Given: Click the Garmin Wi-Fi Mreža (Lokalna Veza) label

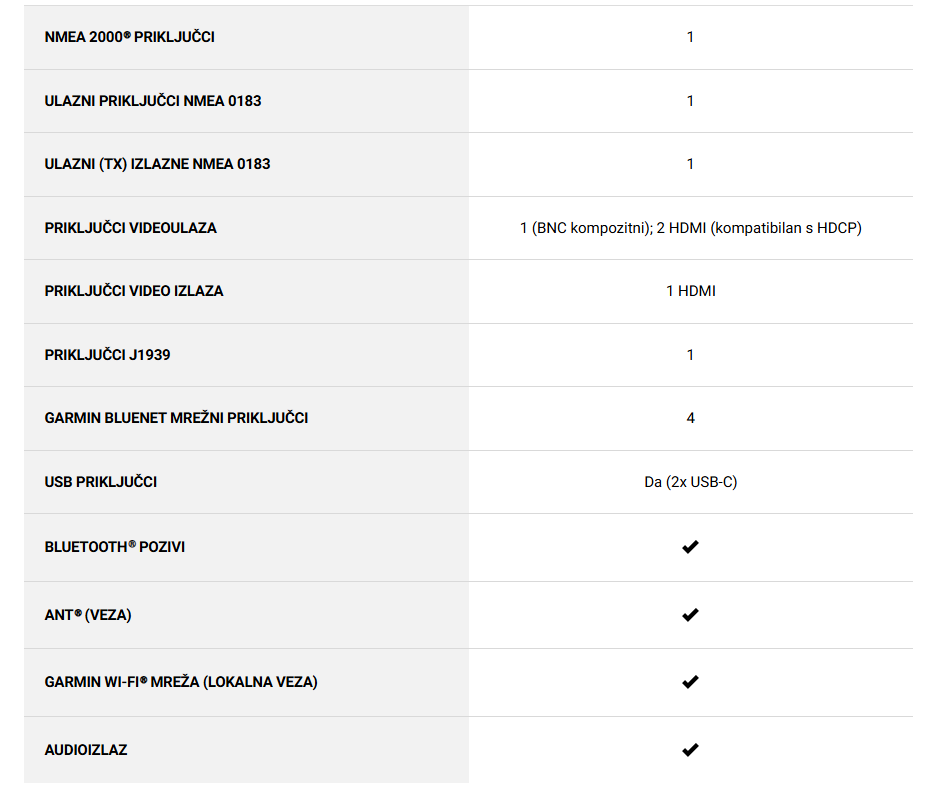Looking at the screenshot, I should click(x=181, y=682).
